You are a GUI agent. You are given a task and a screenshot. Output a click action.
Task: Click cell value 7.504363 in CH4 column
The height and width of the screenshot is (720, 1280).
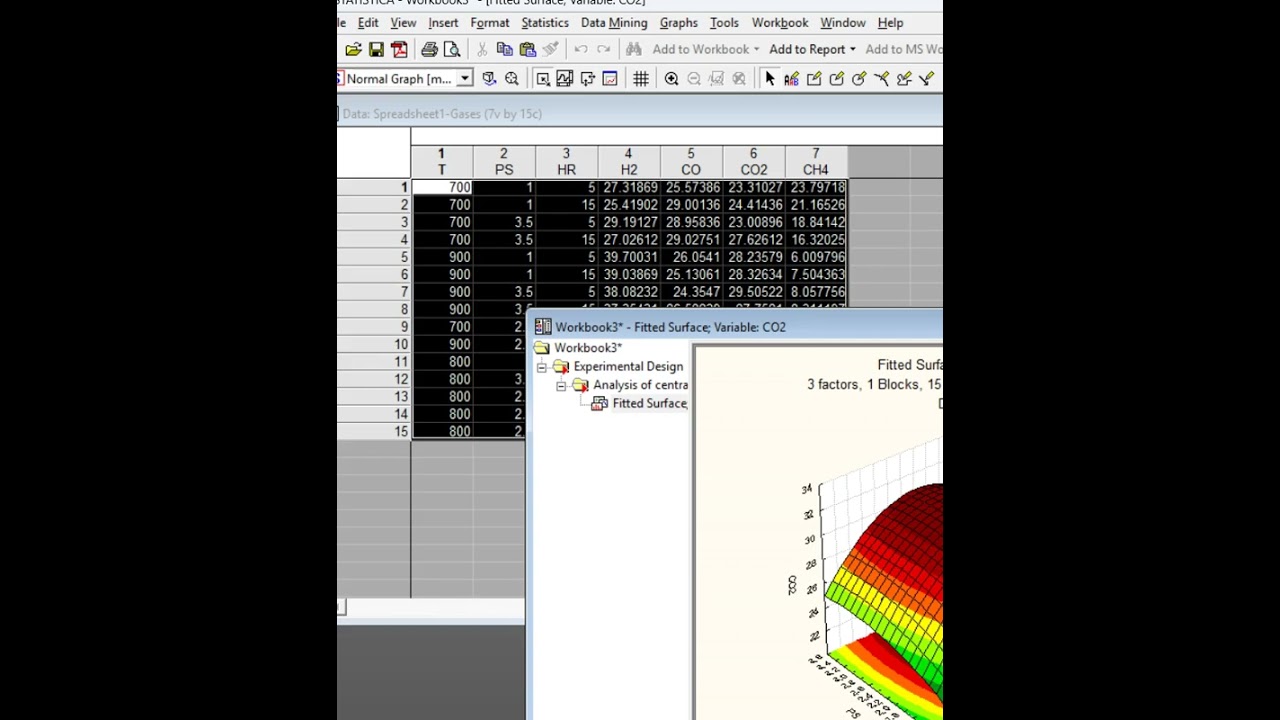tap(817, 275)
